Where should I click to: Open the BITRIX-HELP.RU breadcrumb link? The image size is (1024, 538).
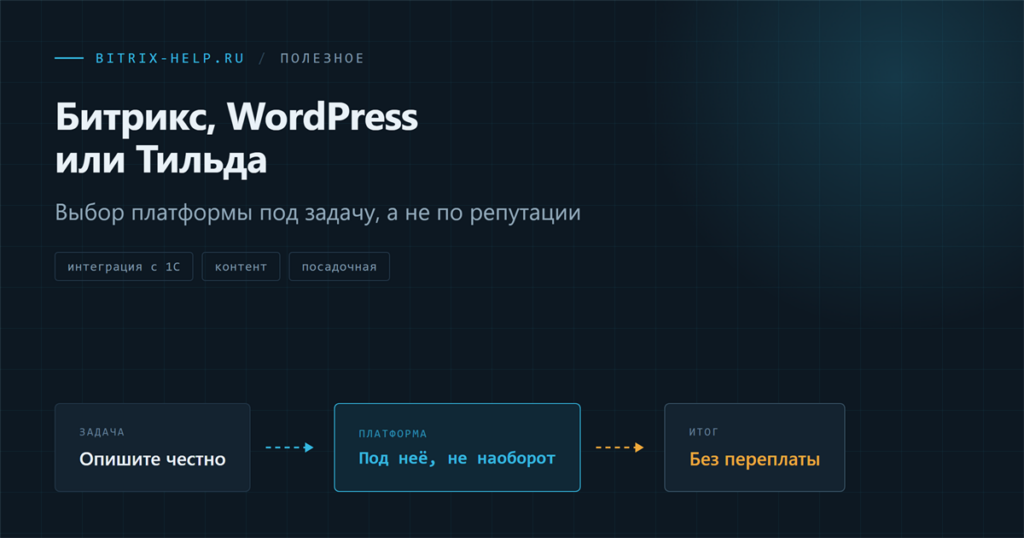point(170,58)
